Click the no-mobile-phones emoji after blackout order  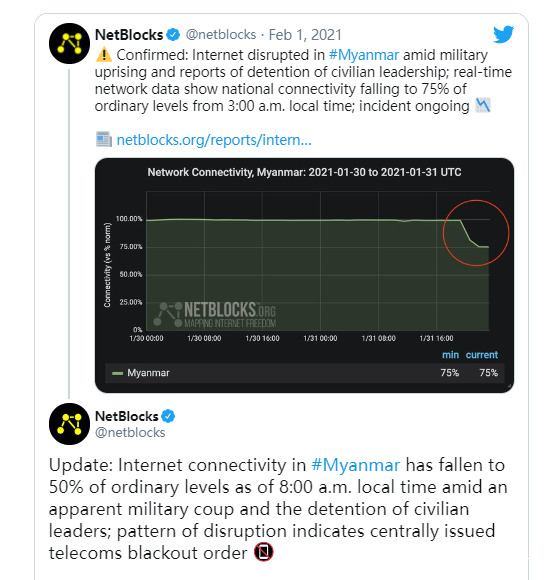[264, 552]
